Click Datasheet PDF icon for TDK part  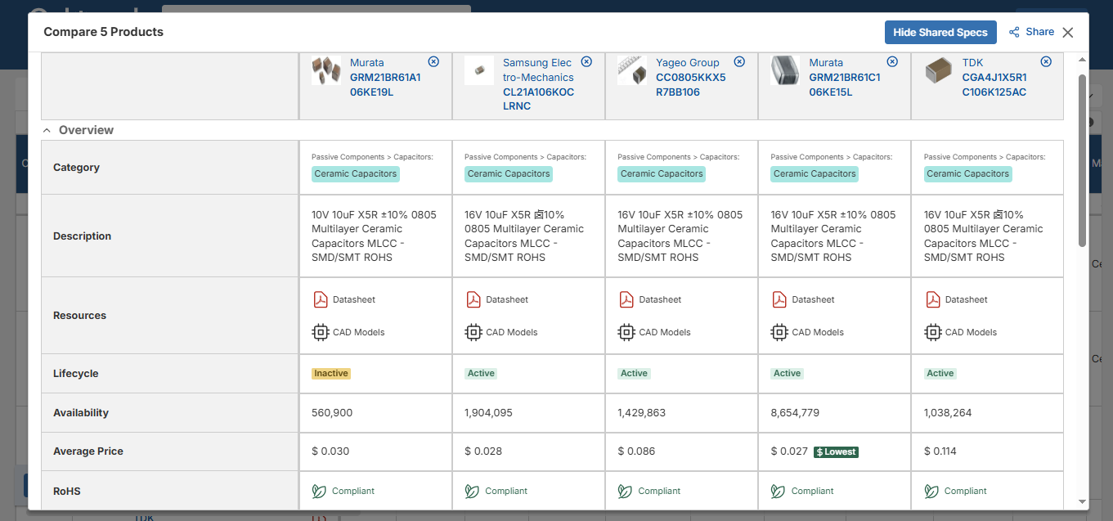click(x=933, y=300)
